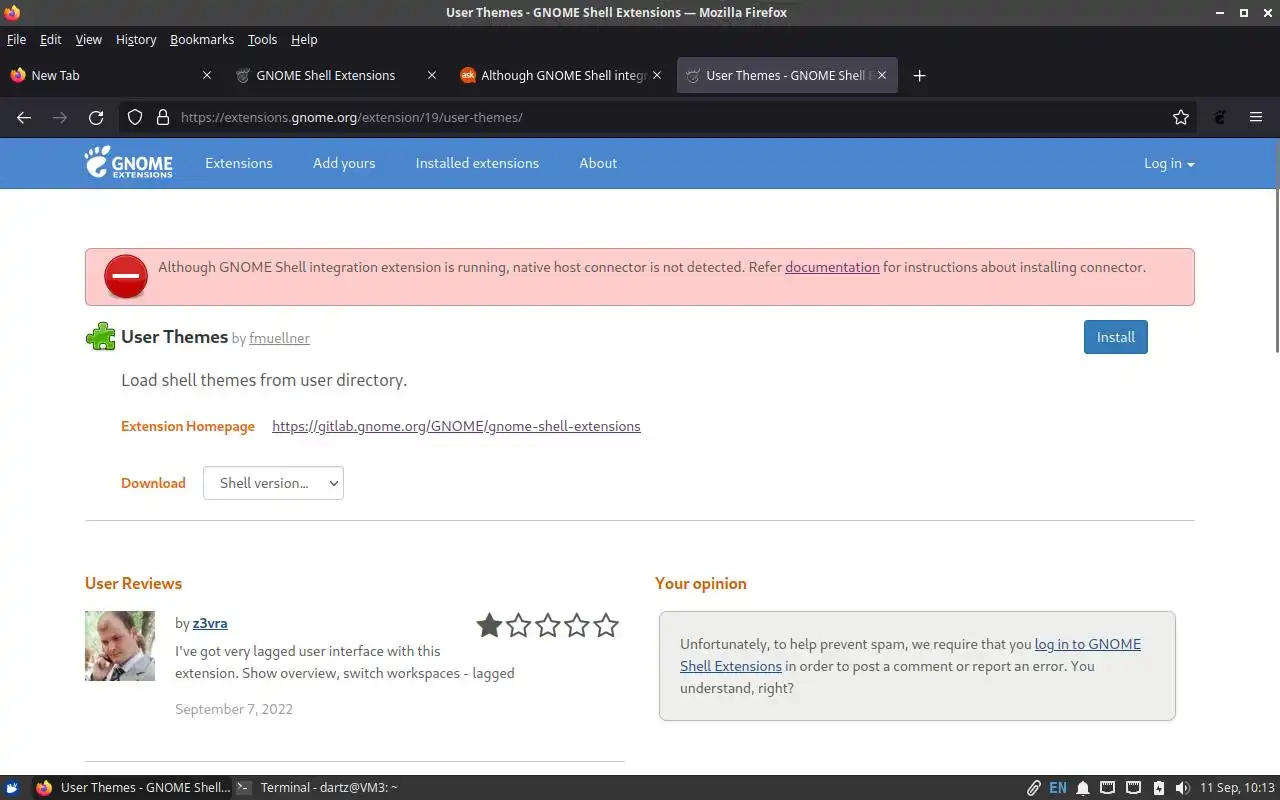Image resolution: width=1280 pixels, height=800 pixels.
Task: Open the notifications bell in tray
Action: click(1083, 787)
